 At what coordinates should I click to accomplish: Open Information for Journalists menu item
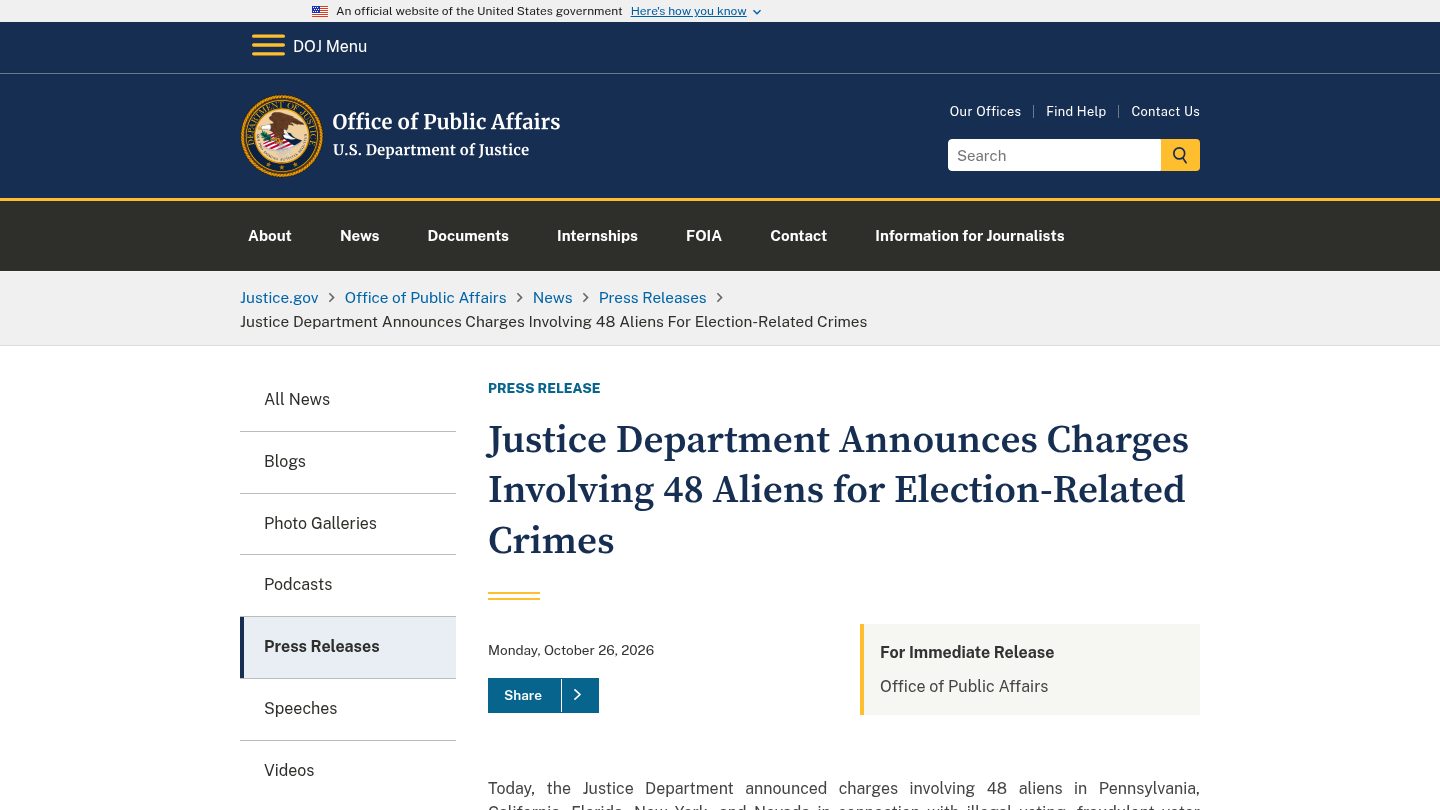pyautogui.click(x=970, y=236)
